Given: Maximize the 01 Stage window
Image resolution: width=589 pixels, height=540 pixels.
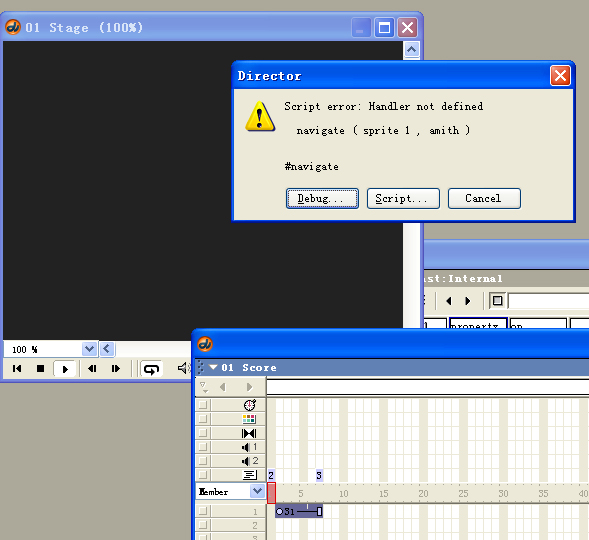Looking at the screenshot, I should click(x=384, y=27).
